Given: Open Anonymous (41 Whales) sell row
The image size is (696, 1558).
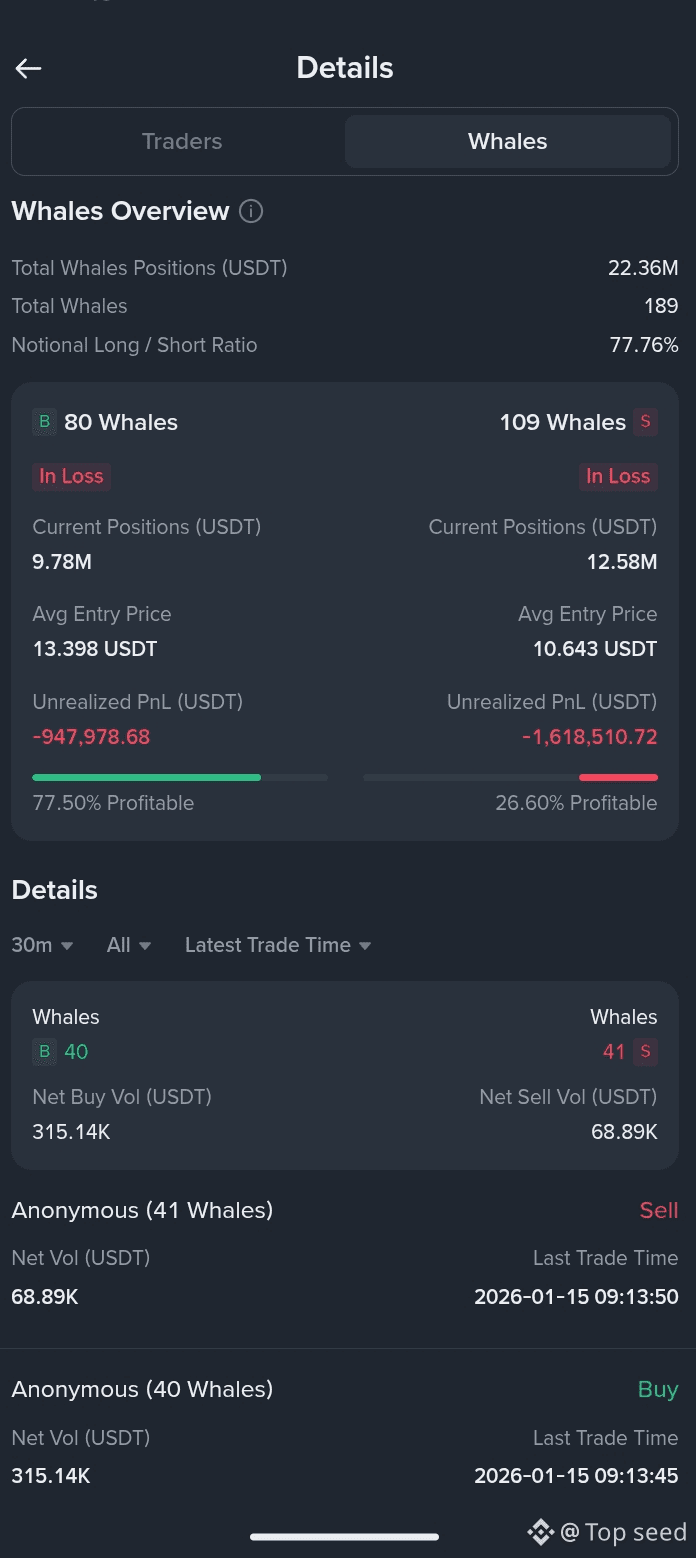Looking at the screenshot, I should [344, 1254].
